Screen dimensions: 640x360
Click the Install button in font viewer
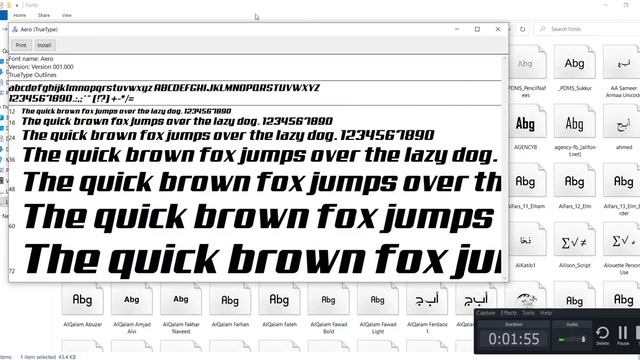tap(44, 45)
